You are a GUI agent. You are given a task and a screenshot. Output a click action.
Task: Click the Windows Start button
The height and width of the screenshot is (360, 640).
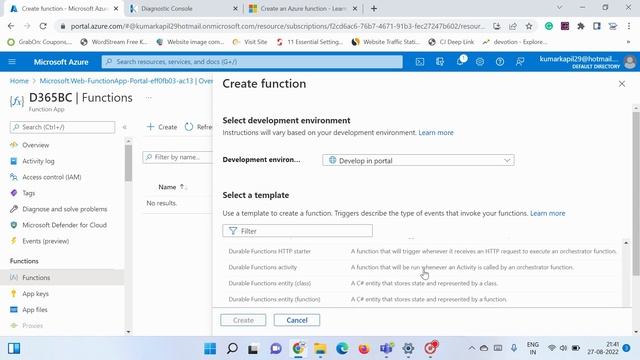[x=210, y=349]
